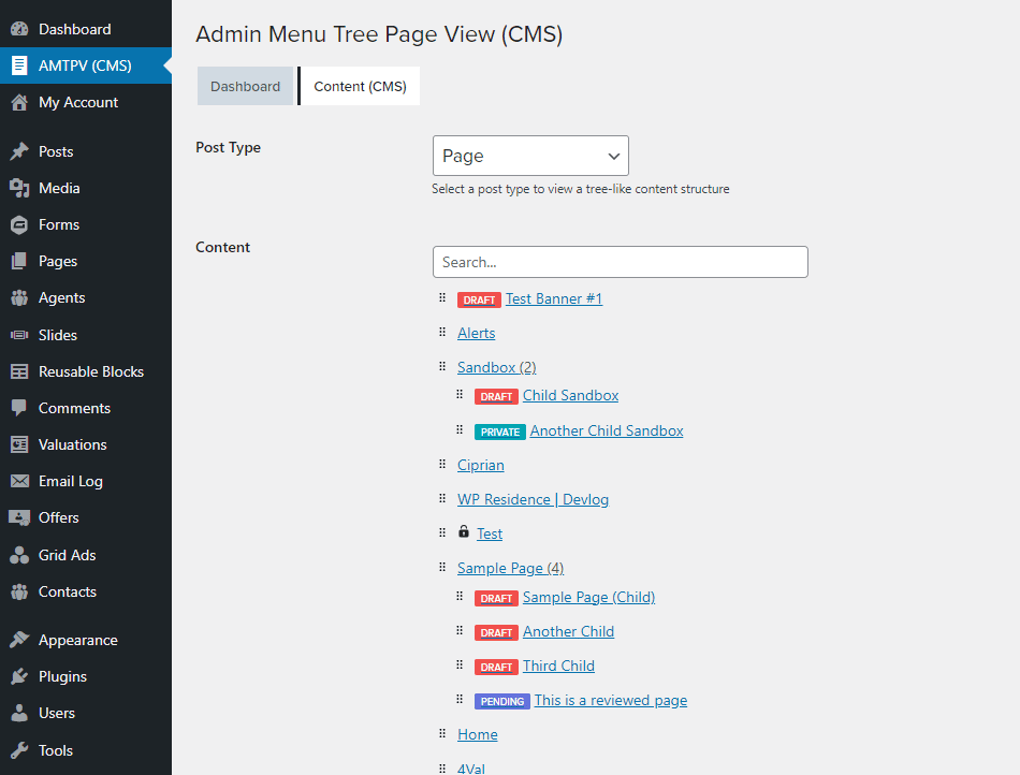Open the Users section icon
This screenshot has height=775, width=1020.
click(x=17, y=713)
